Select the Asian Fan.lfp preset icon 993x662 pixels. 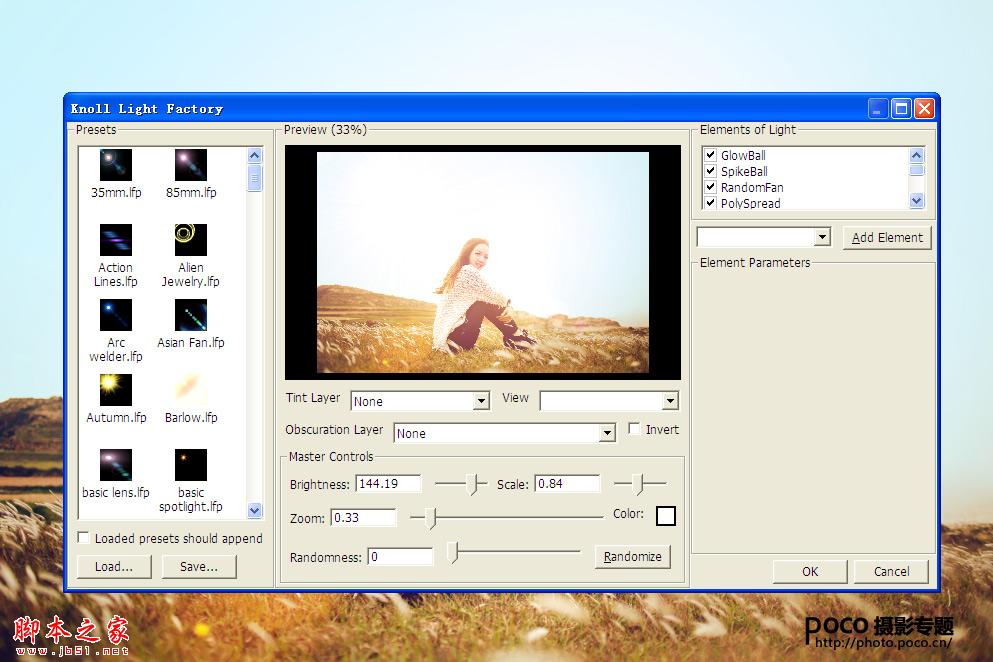pos(191,315)
